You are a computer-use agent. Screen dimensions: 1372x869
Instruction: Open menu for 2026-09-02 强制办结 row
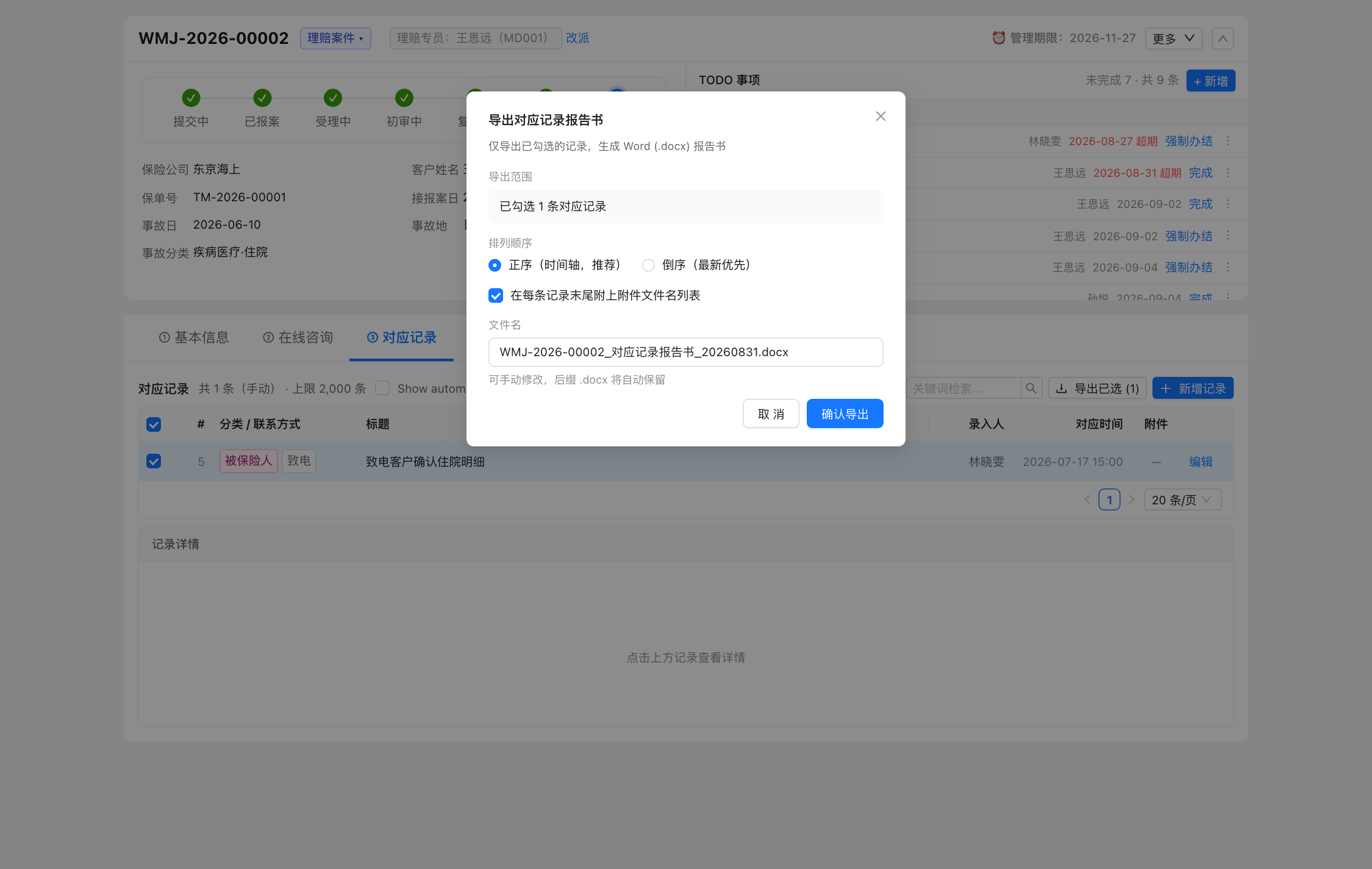click(x=1228, y=236)
